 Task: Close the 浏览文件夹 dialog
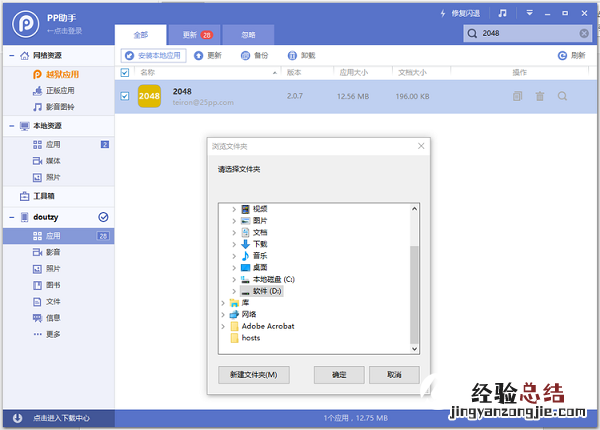coord(421,146)
